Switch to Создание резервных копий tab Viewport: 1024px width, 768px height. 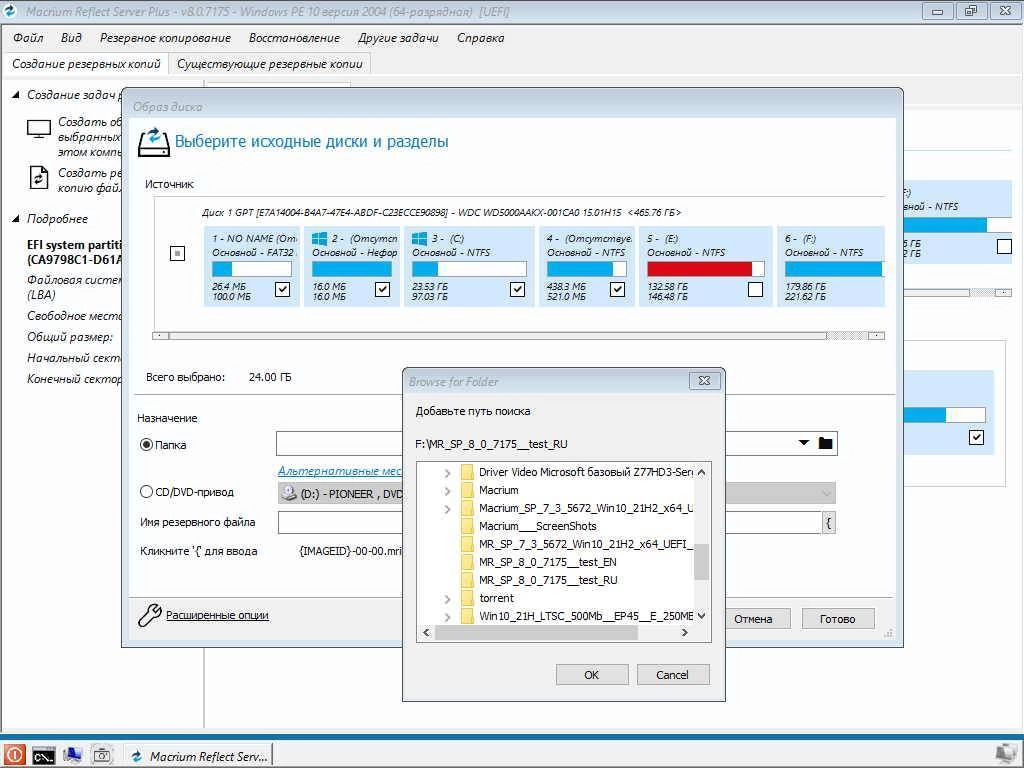click(x=86, y=64)
